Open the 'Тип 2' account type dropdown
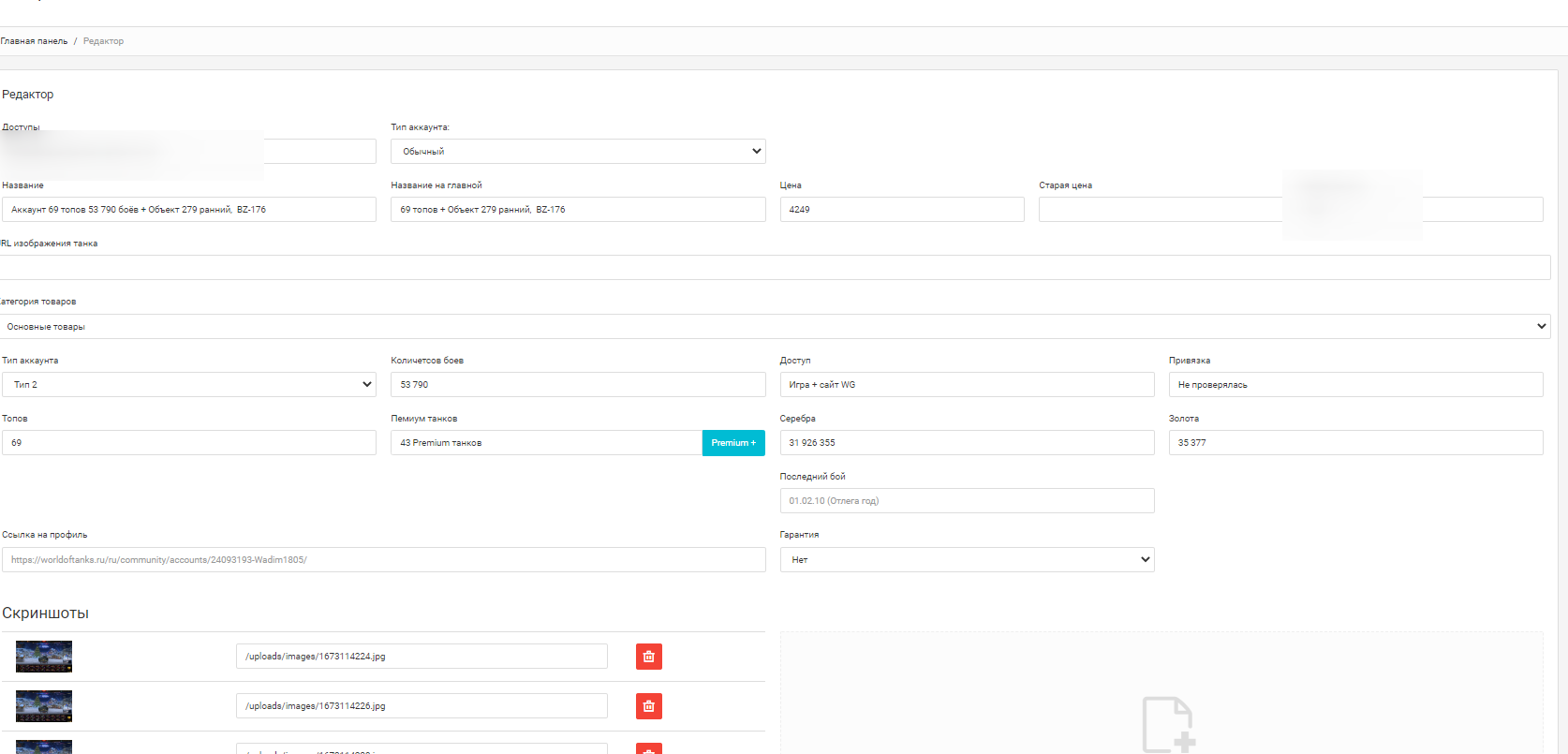 [x=188, y=385]
